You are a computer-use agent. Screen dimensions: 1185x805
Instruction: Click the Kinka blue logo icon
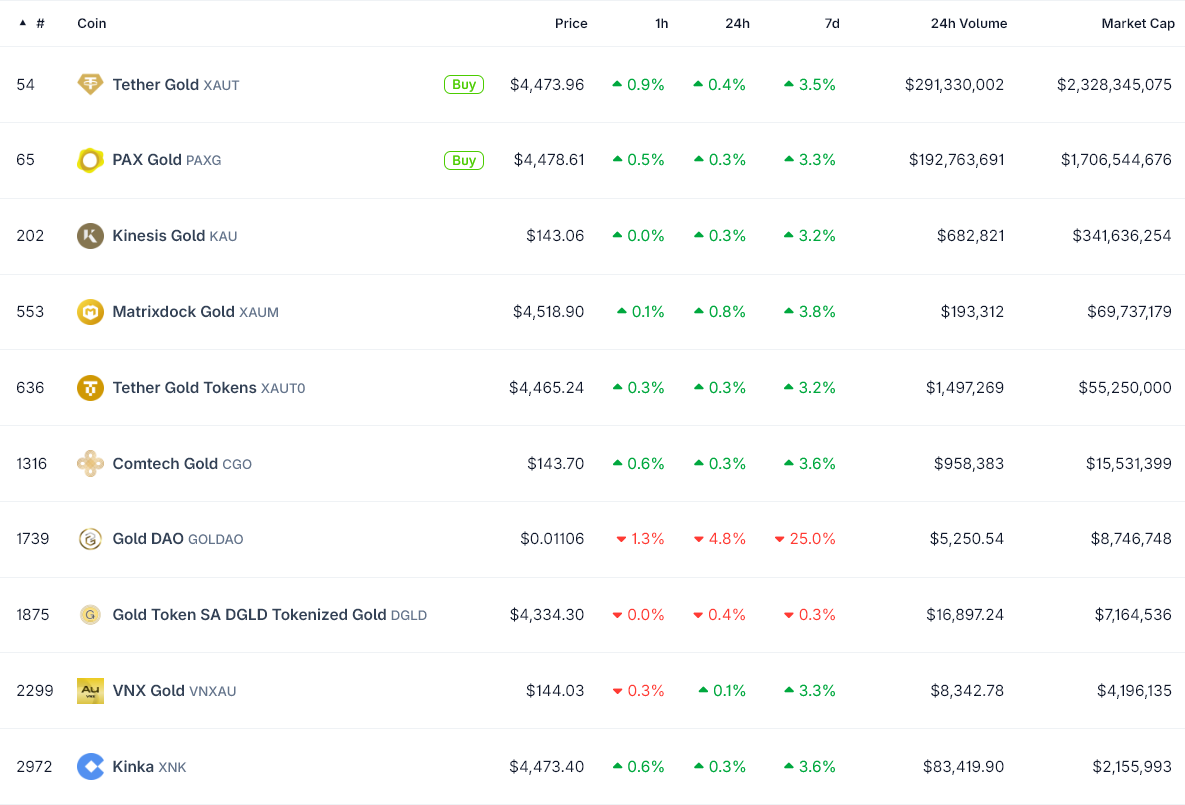(x=90, y=766)
